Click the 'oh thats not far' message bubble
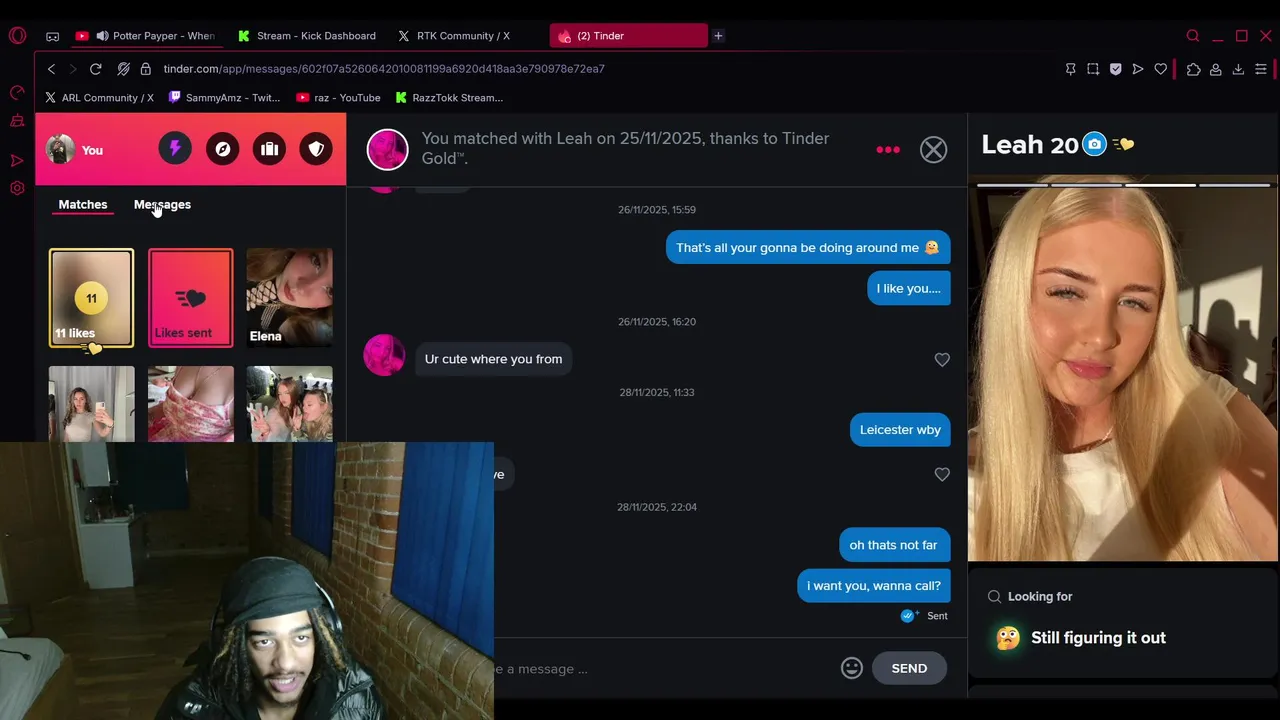Screen dimensions: 1280x720 pos(894,545)
